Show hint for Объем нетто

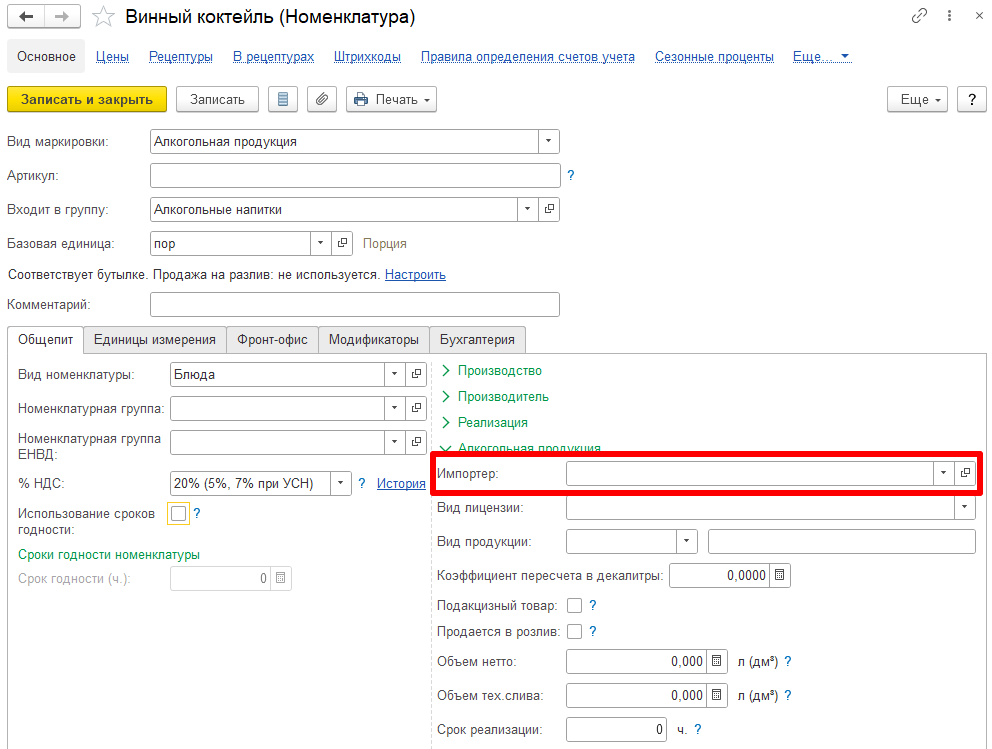coord(788,661)
